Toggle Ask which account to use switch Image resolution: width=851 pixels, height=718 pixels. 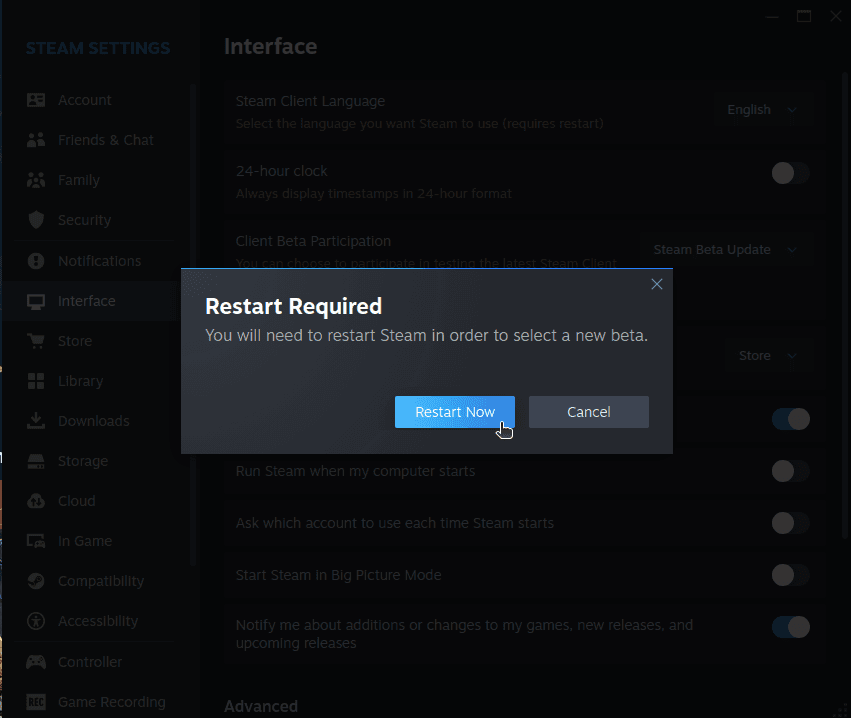click(791, 523)
